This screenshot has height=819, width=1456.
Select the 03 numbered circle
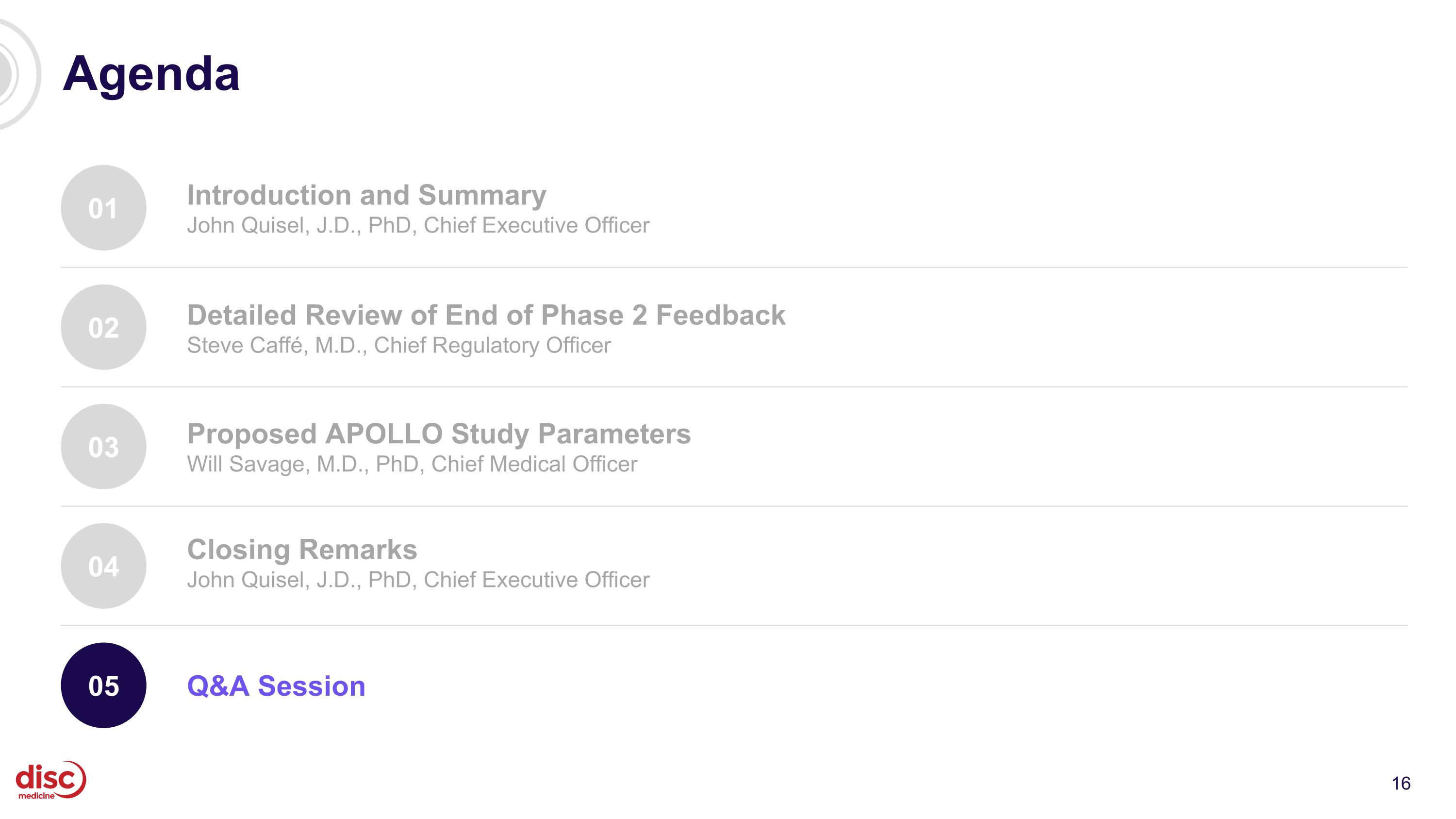103,447
